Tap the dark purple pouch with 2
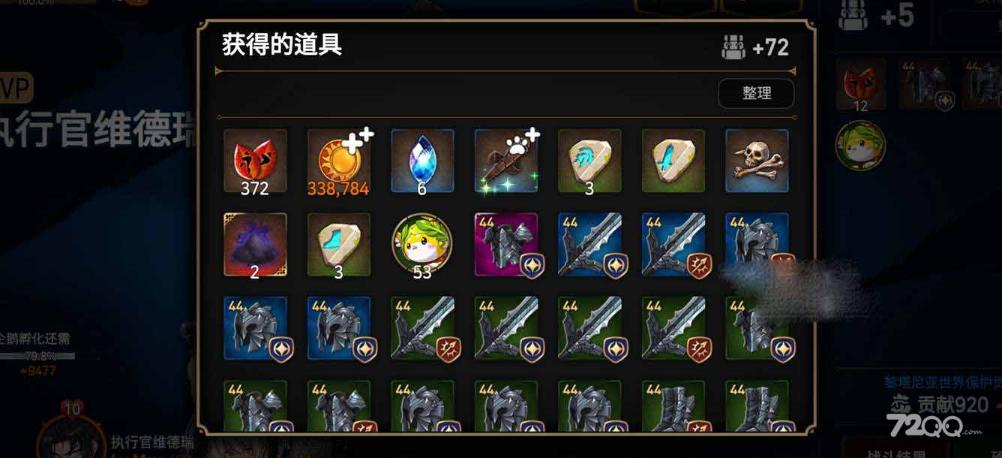Screen dimensions: 1002x458 click(x=256, y=245)
